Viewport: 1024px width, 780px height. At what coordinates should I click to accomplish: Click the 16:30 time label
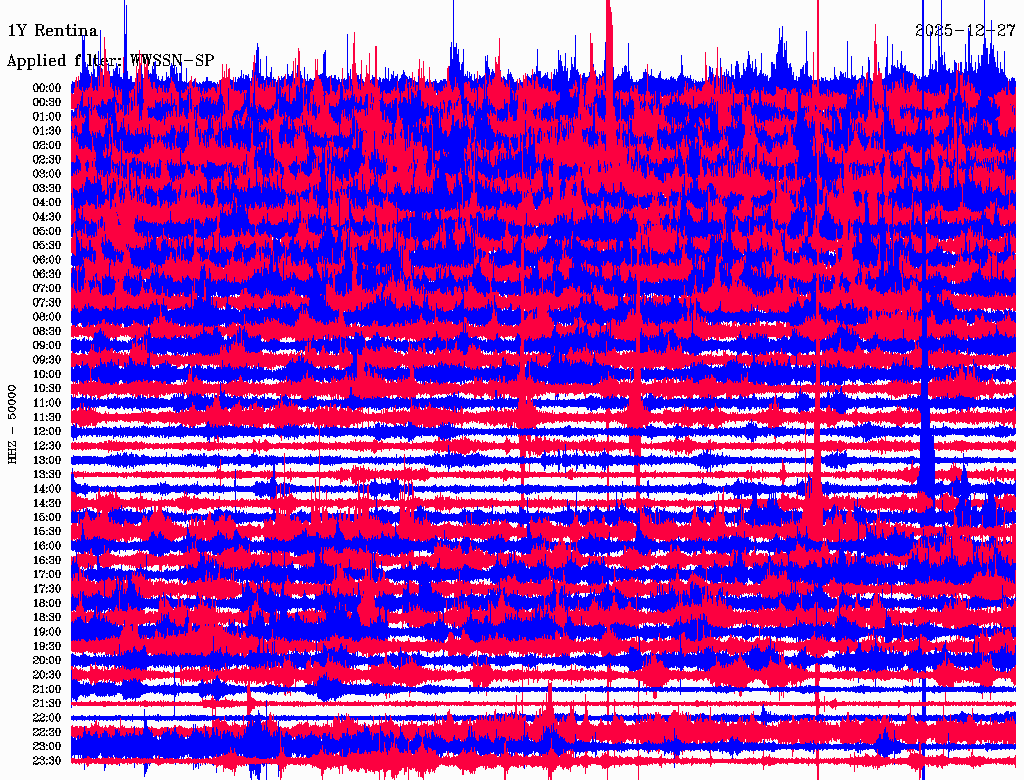pyautogui.click(x=47, y=561)
